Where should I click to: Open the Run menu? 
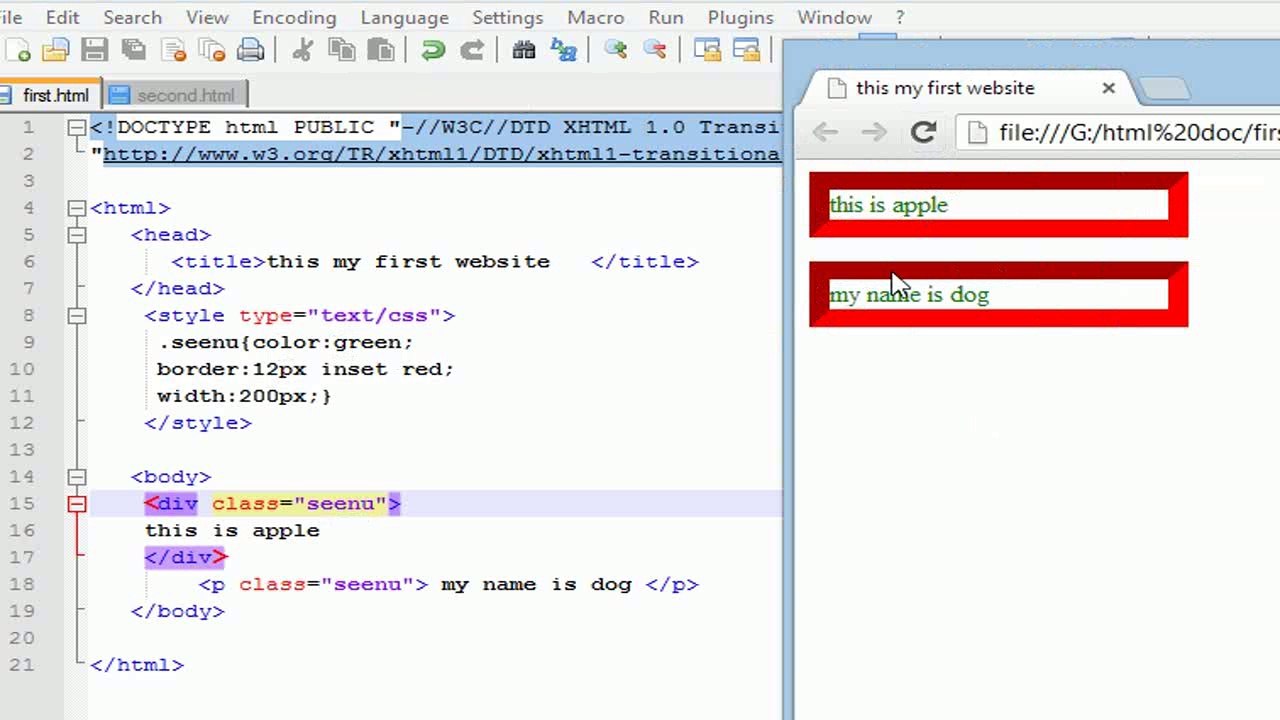[666, 17]
